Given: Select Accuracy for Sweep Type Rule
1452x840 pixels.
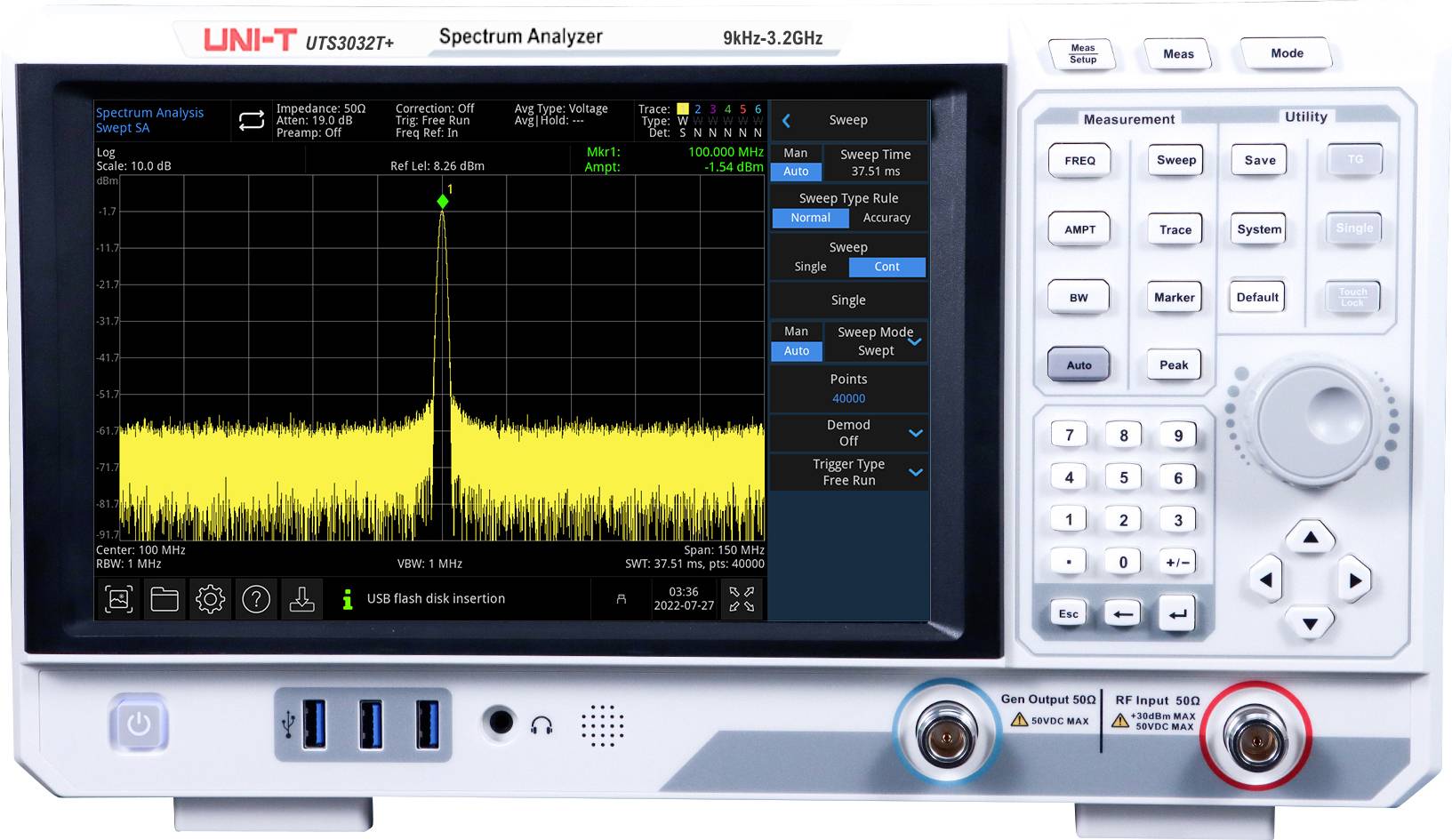Looking at the screenshot, I should click(x=887, y=218).
